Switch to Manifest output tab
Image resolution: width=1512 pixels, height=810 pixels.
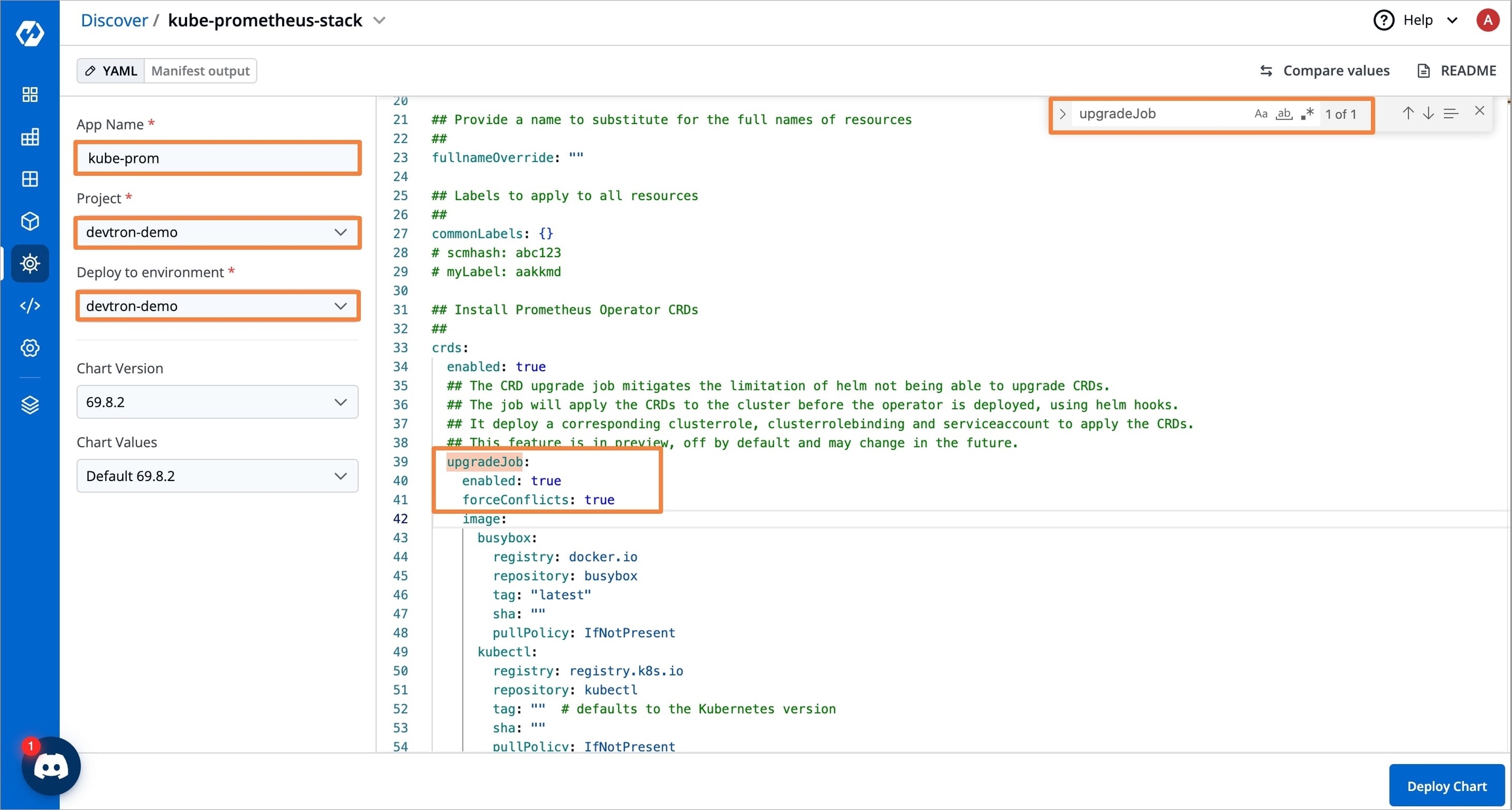[200, 71]
